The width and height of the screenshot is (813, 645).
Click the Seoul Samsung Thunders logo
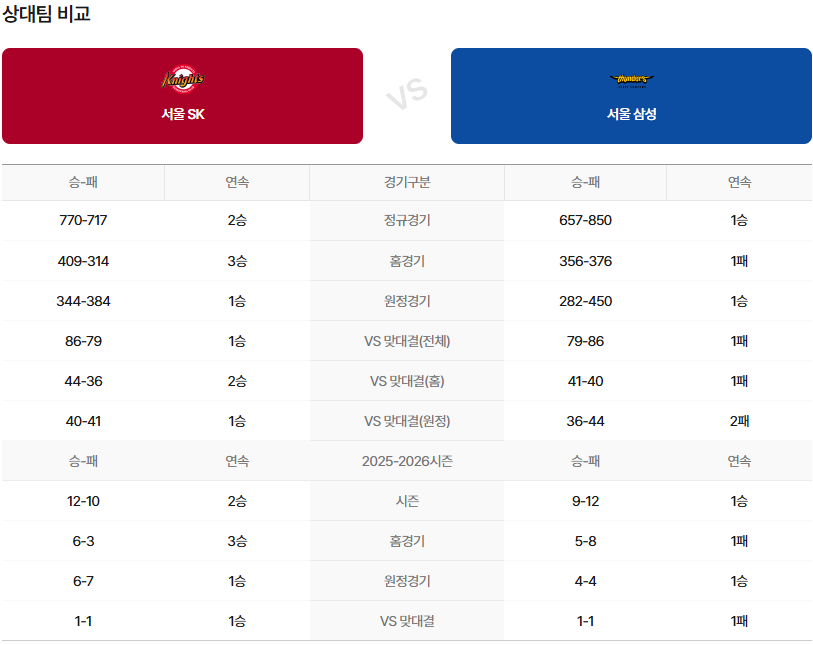631,80
